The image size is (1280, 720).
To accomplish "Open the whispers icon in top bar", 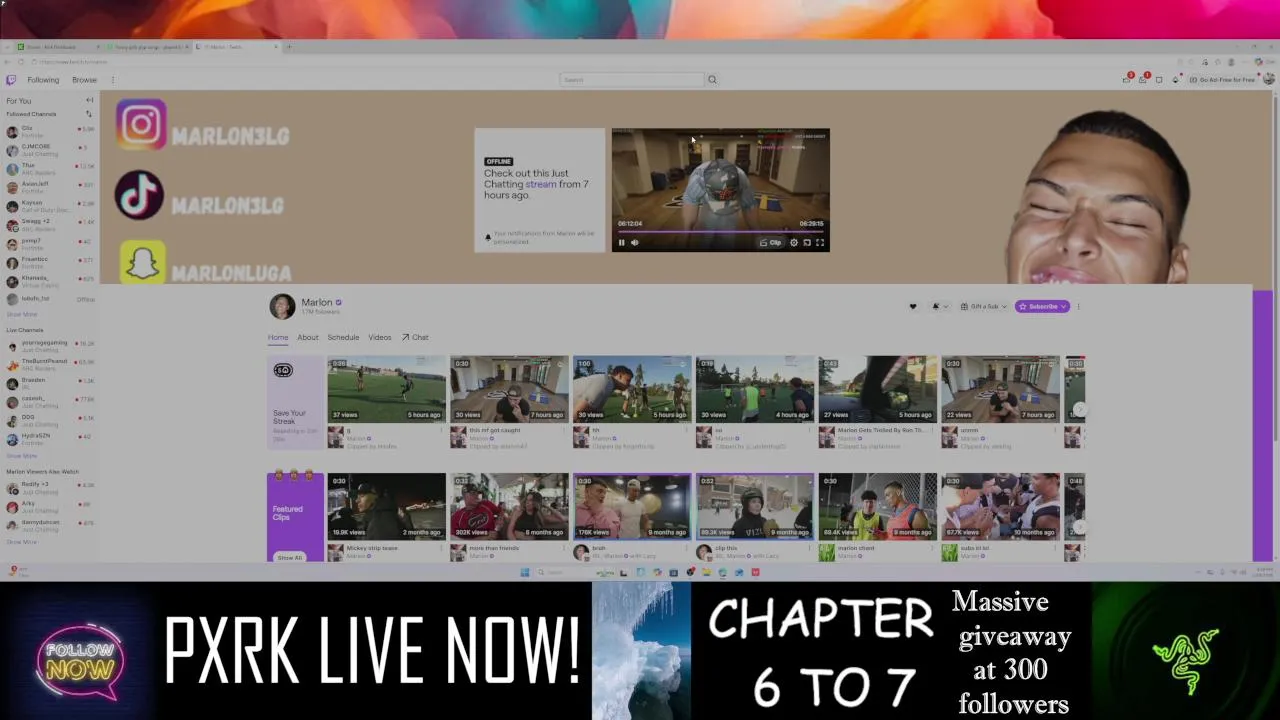I will click(1159, 80).
